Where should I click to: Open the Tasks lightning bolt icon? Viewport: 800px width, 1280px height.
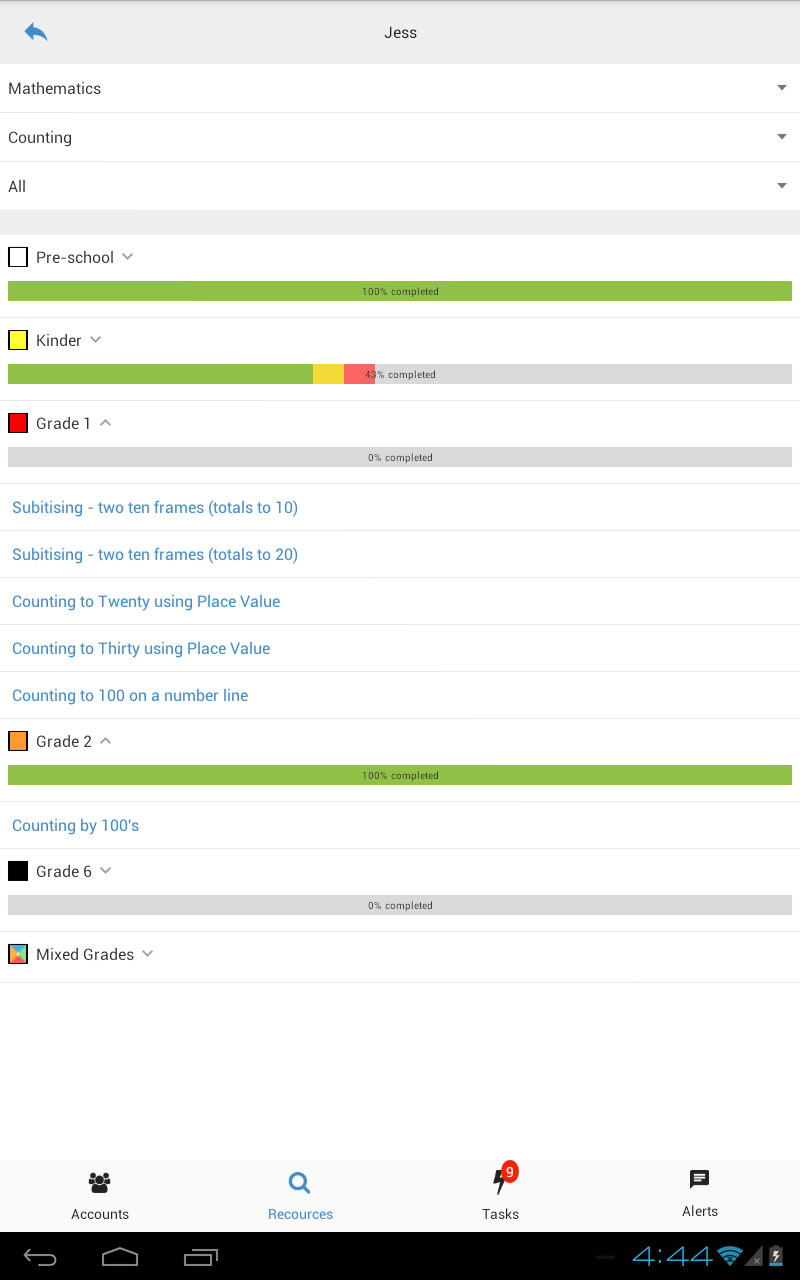point(500,1183)
